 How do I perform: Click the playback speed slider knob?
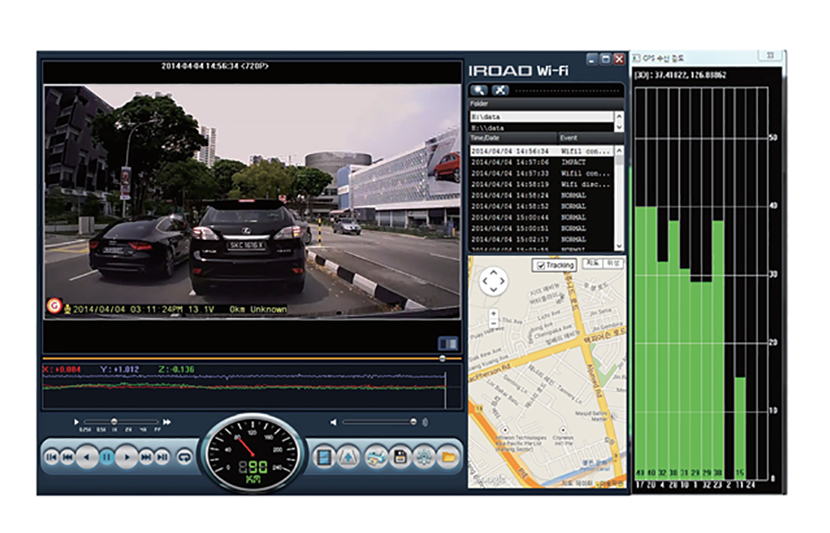click(x=114, y=422)
